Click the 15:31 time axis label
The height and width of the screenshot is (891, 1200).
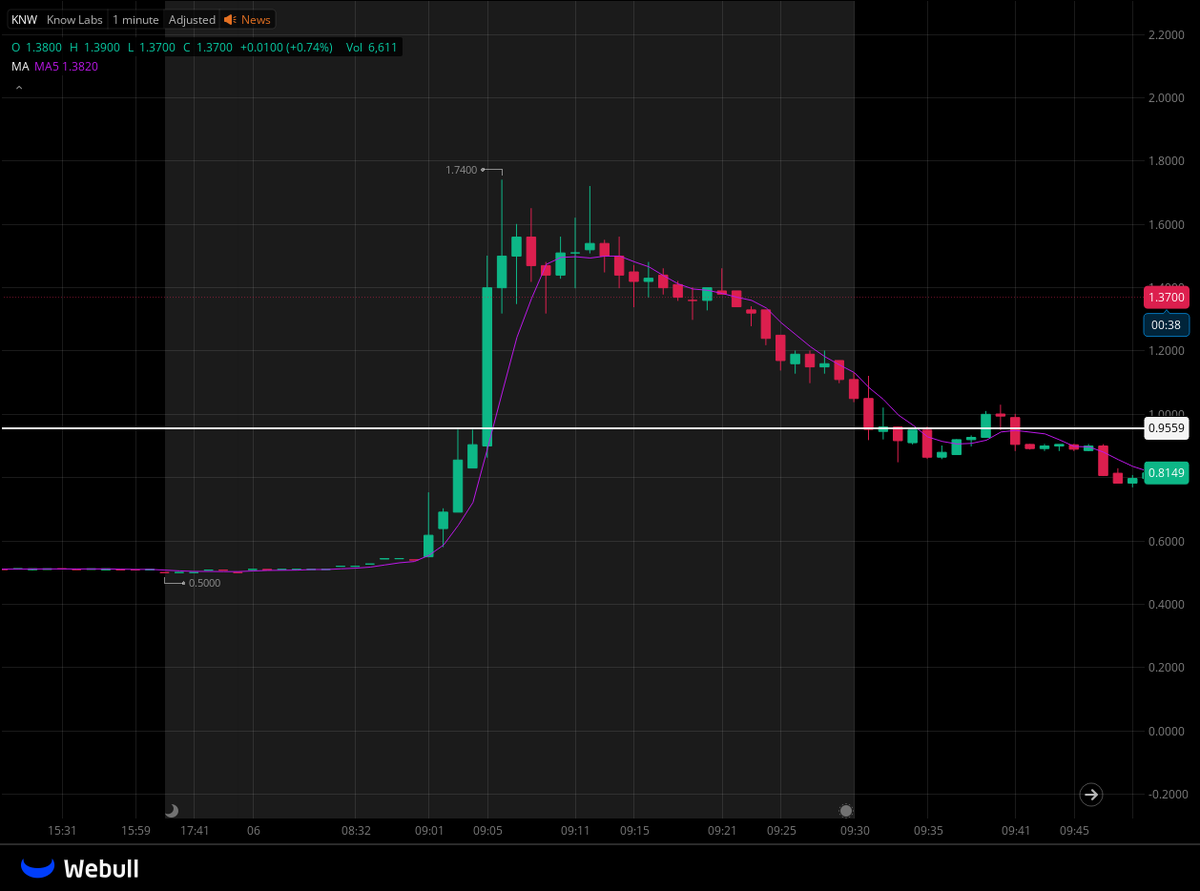[62, 830]
